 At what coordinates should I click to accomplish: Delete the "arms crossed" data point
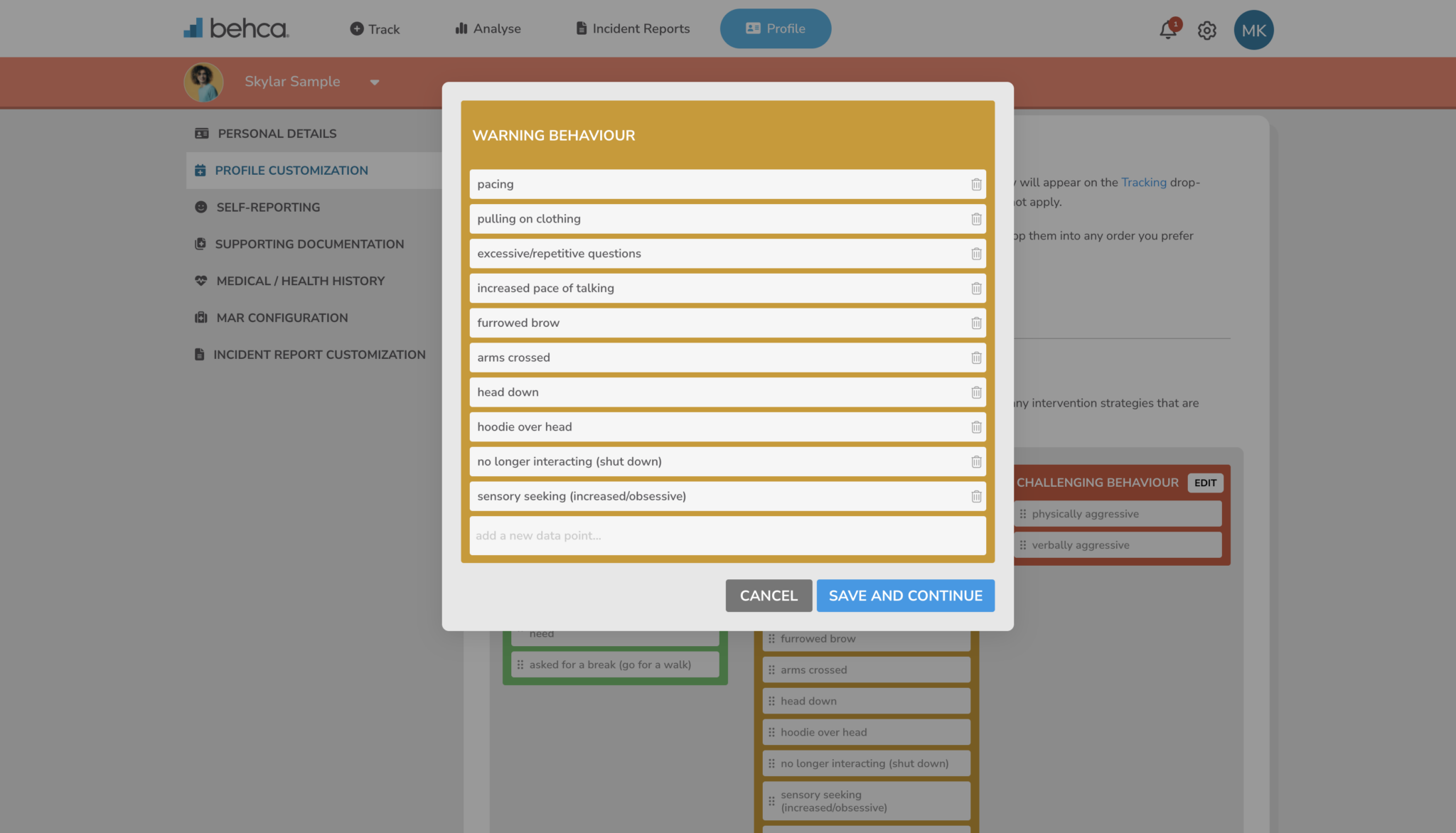point(976,358)
